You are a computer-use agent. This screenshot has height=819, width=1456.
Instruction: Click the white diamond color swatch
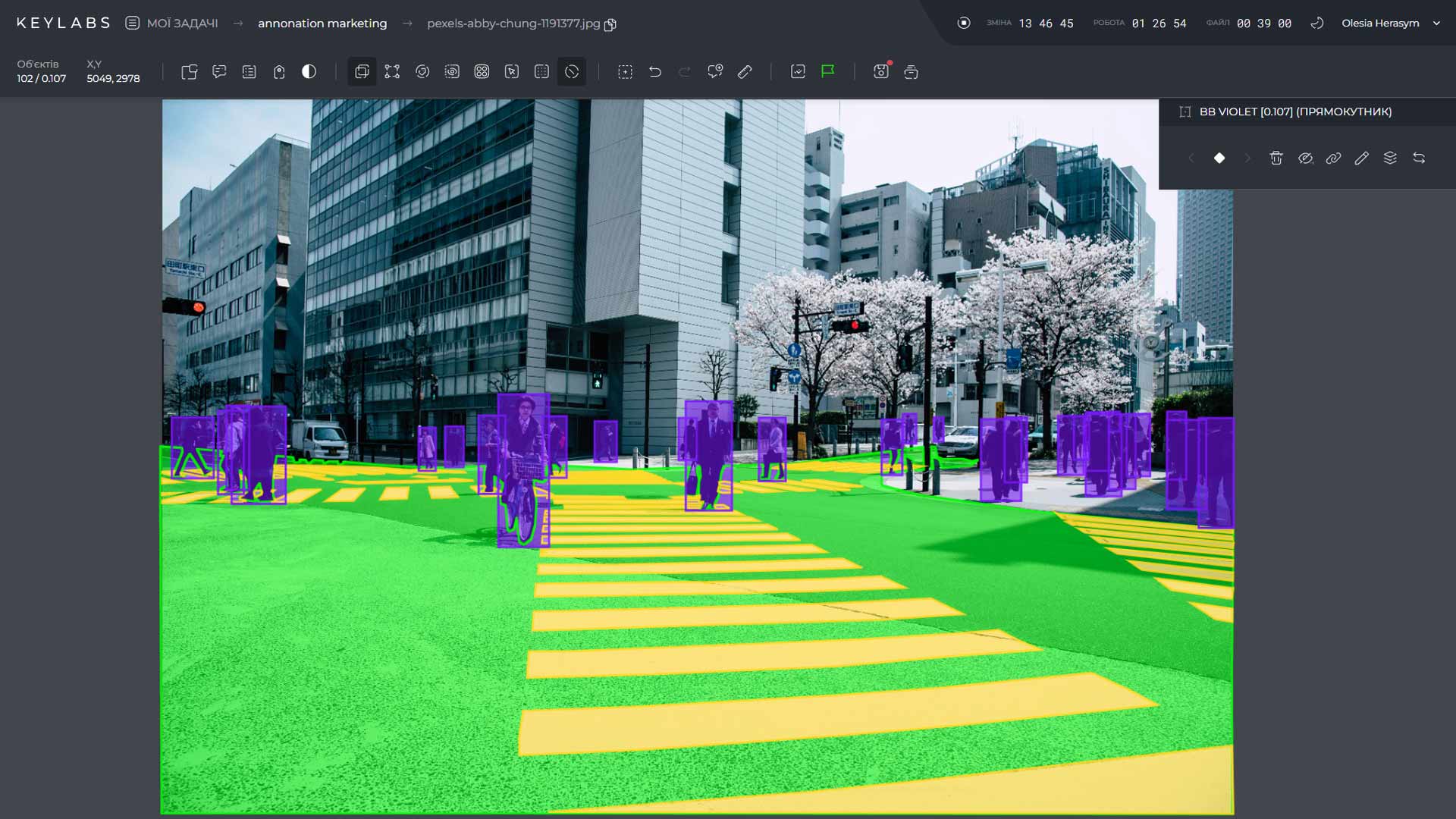coord(1219,159)
